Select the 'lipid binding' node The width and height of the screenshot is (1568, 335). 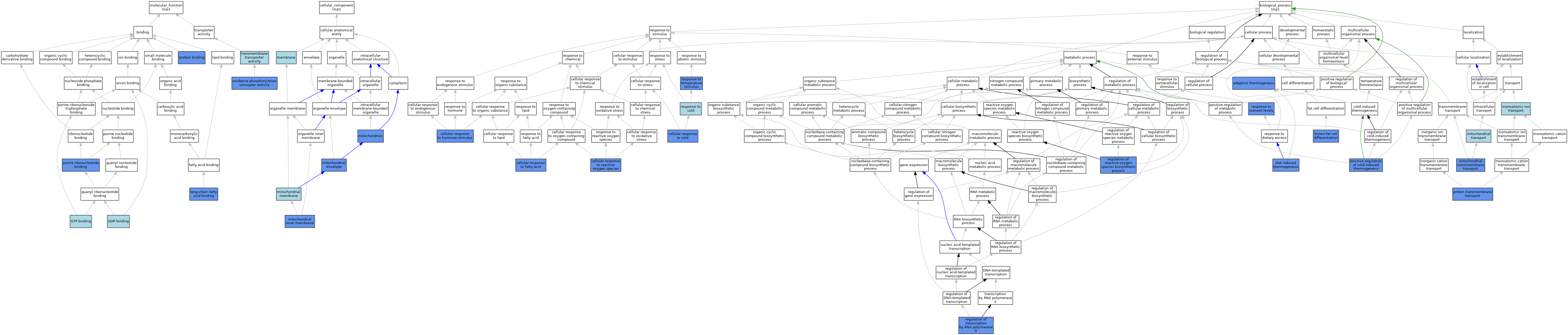coord(222,58)
